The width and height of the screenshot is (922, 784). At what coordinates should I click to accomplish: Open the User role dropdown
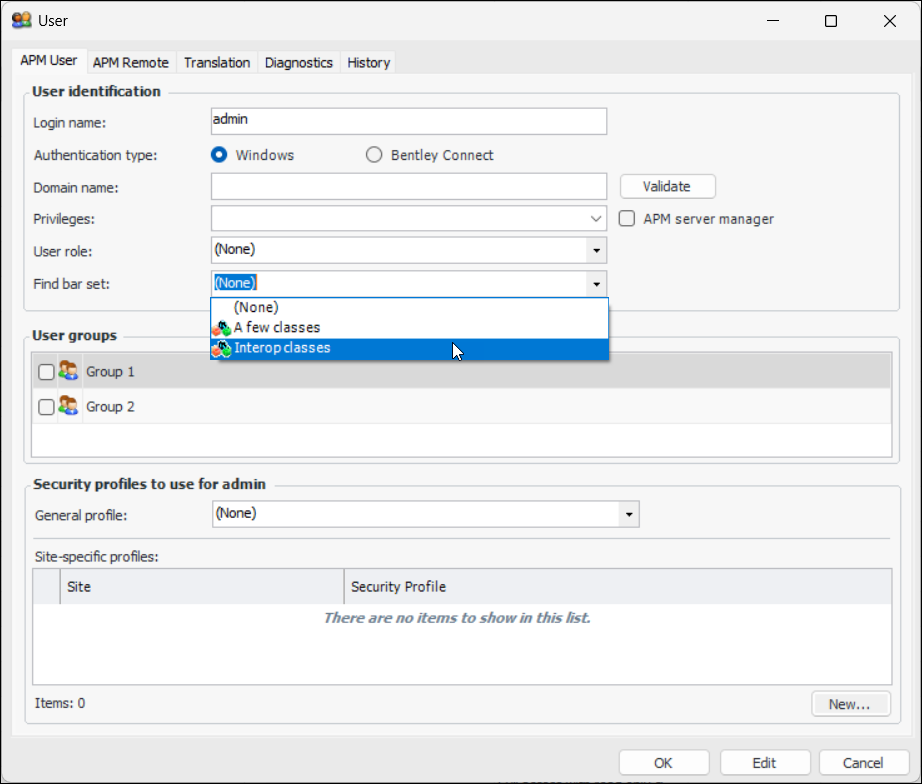click(x=596, y=250)
